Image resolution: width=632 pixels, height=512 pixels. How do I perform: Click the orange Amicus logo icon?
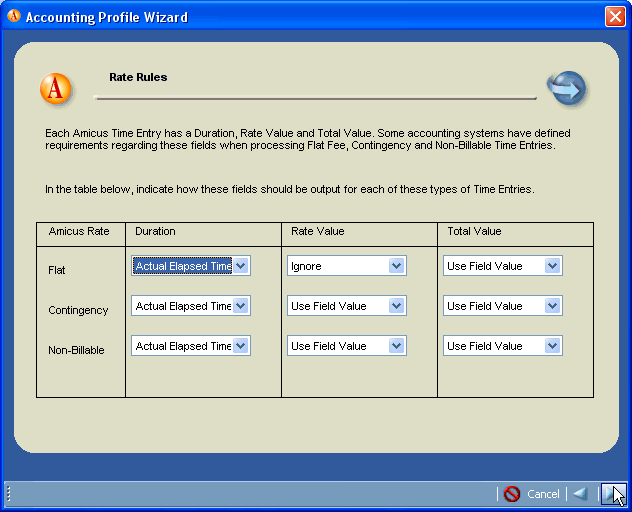tap(56, 89)
